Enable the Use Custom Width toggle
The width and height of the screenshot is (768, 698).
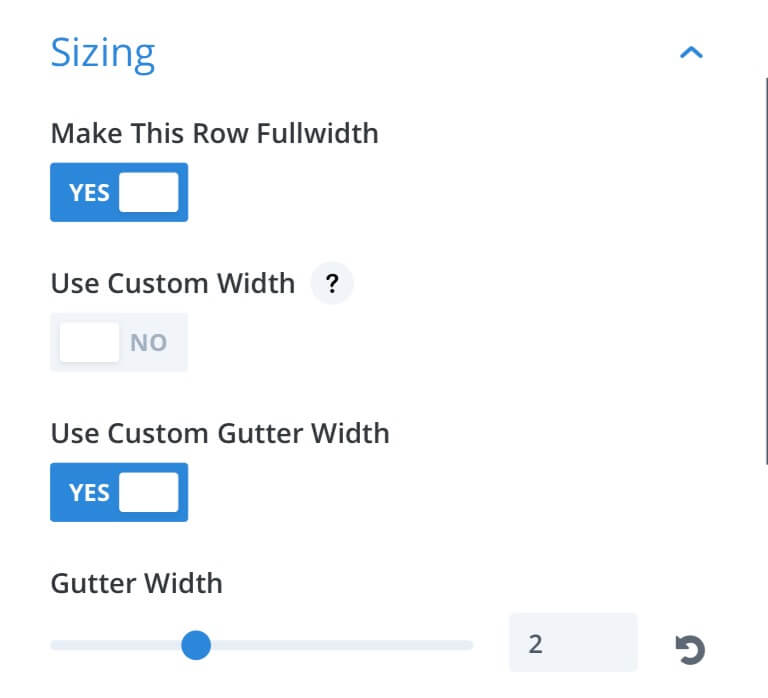point(119,342)
